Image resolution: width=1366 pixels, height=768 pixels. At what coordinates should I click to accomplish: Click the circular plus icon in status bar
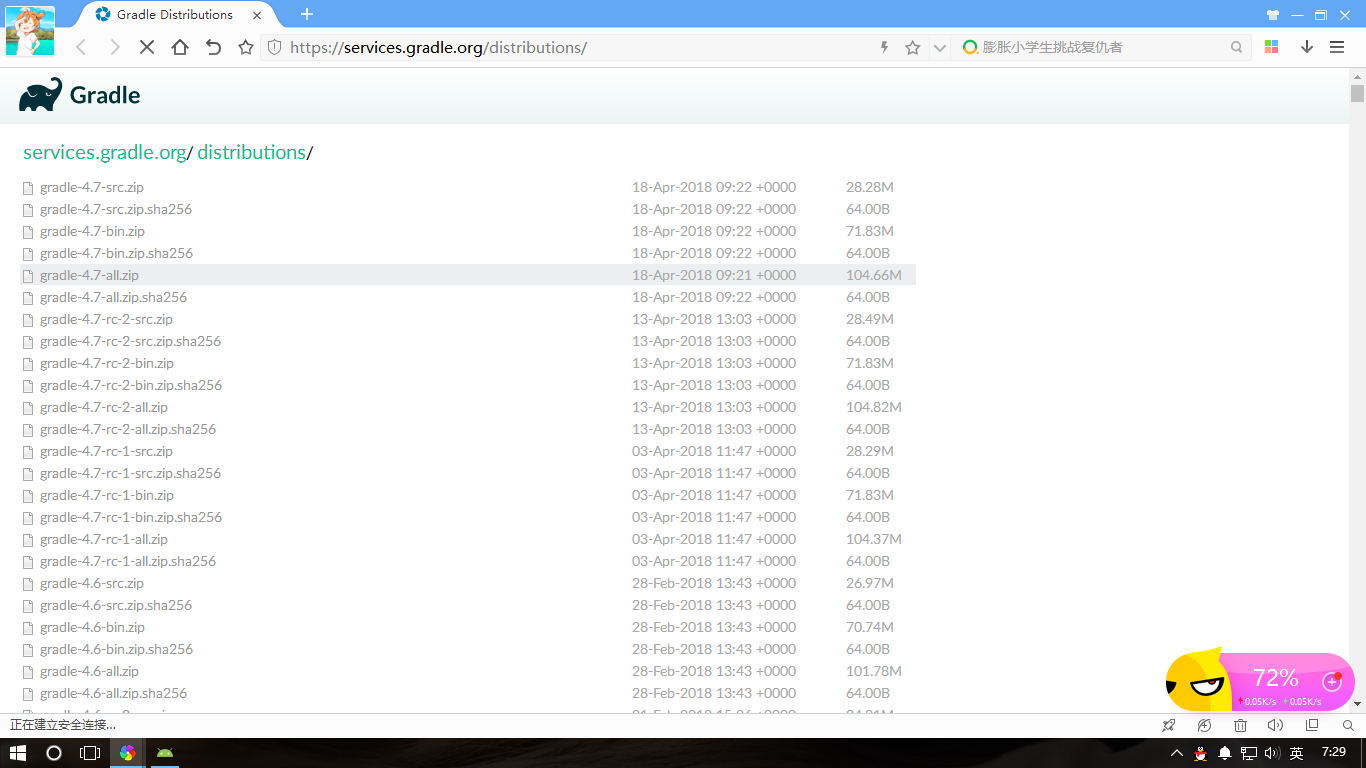pos(1205,726)
